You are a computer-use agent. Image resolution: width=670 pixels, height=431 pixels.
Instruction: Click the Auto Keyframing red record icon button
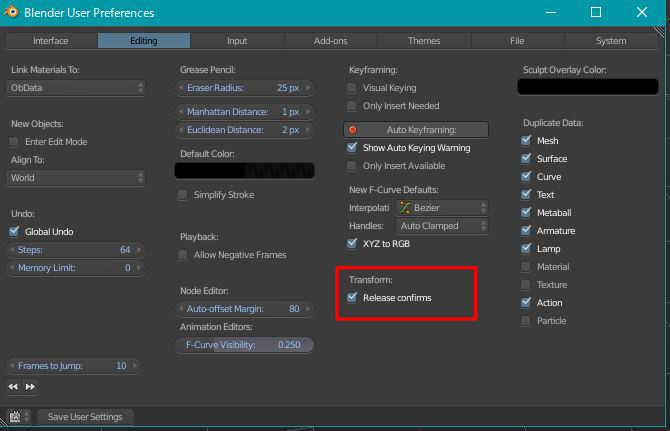[x=353, y=129]
